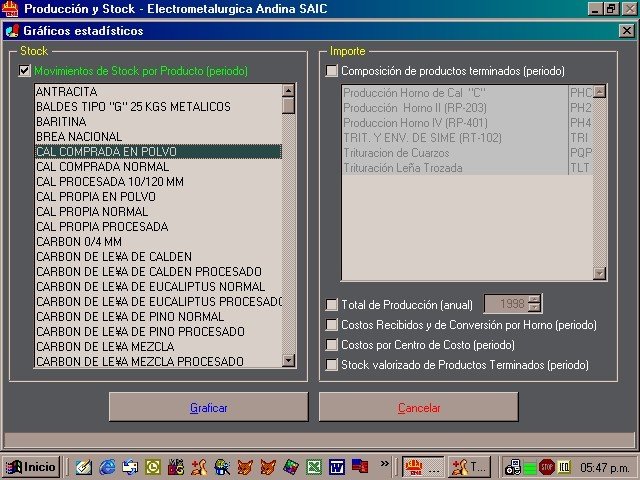Select Producción Horno de Cal "C" row
Viewport: 640px width, 480px height.
click(x=467, y=93)
